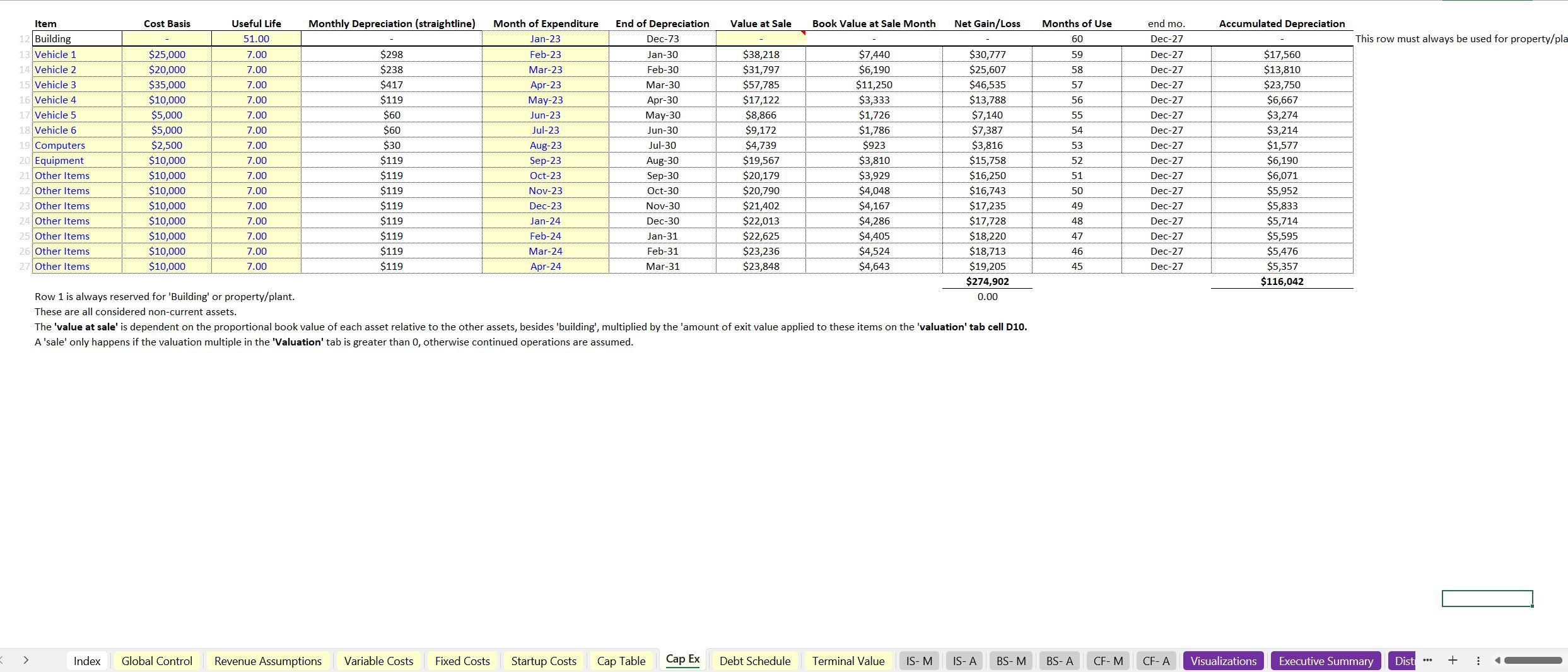This screenshot has width=1568, height=672.
Task: Click the Useful Life header
Action: [256, 23]
